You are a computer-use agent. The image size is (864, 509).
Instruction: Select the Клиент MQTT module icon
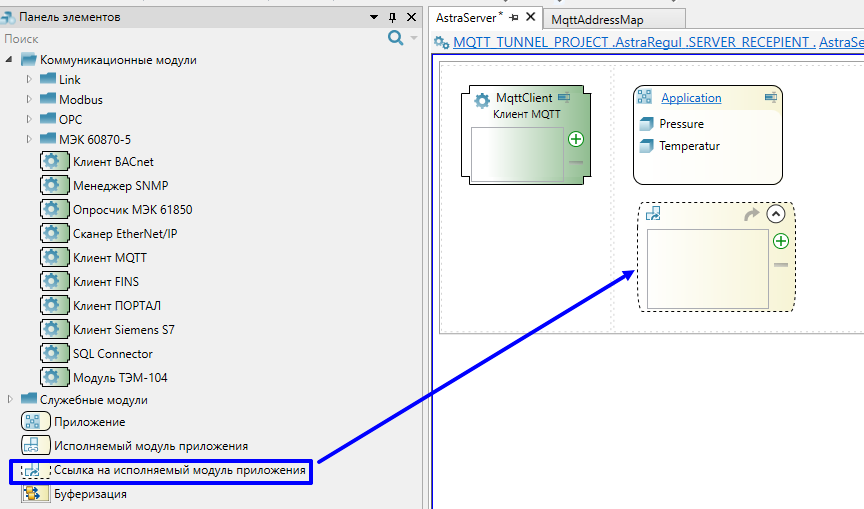point(54,257)
